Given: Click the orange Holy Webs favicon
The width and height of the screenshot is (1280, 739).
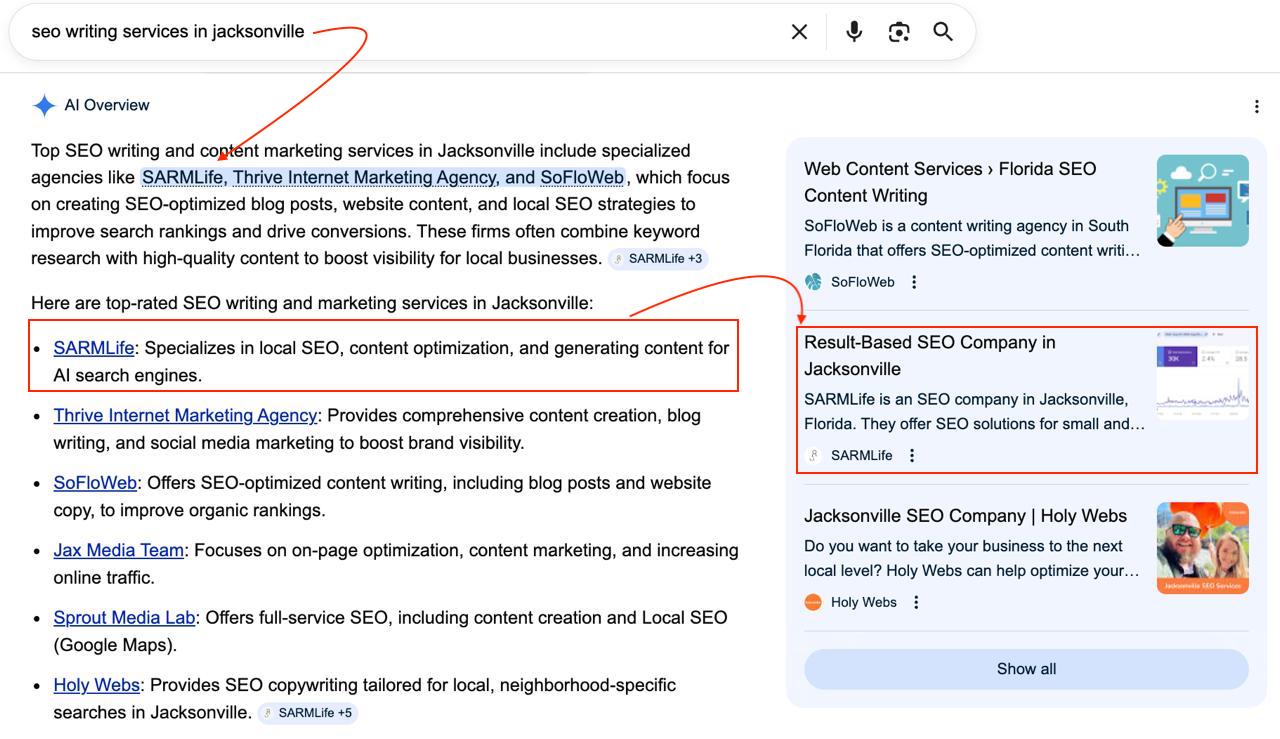Looking at the screenshot, I should (x=813, y=601).
